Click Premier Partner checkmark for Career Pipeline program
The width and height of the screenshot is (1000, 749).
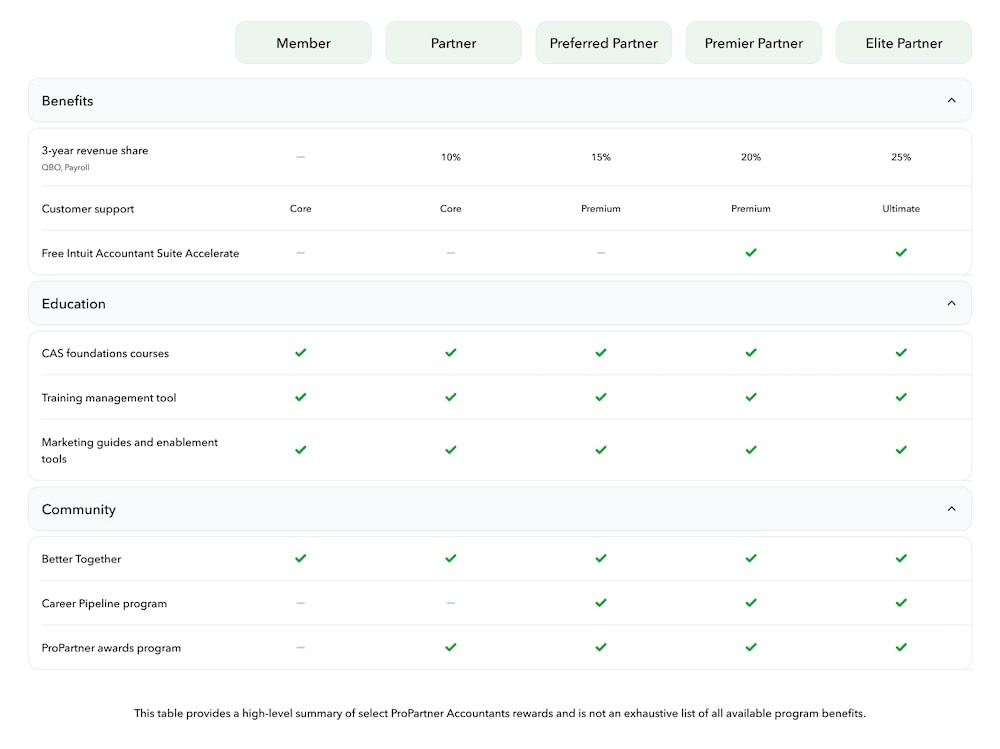(x=751, y=603)
